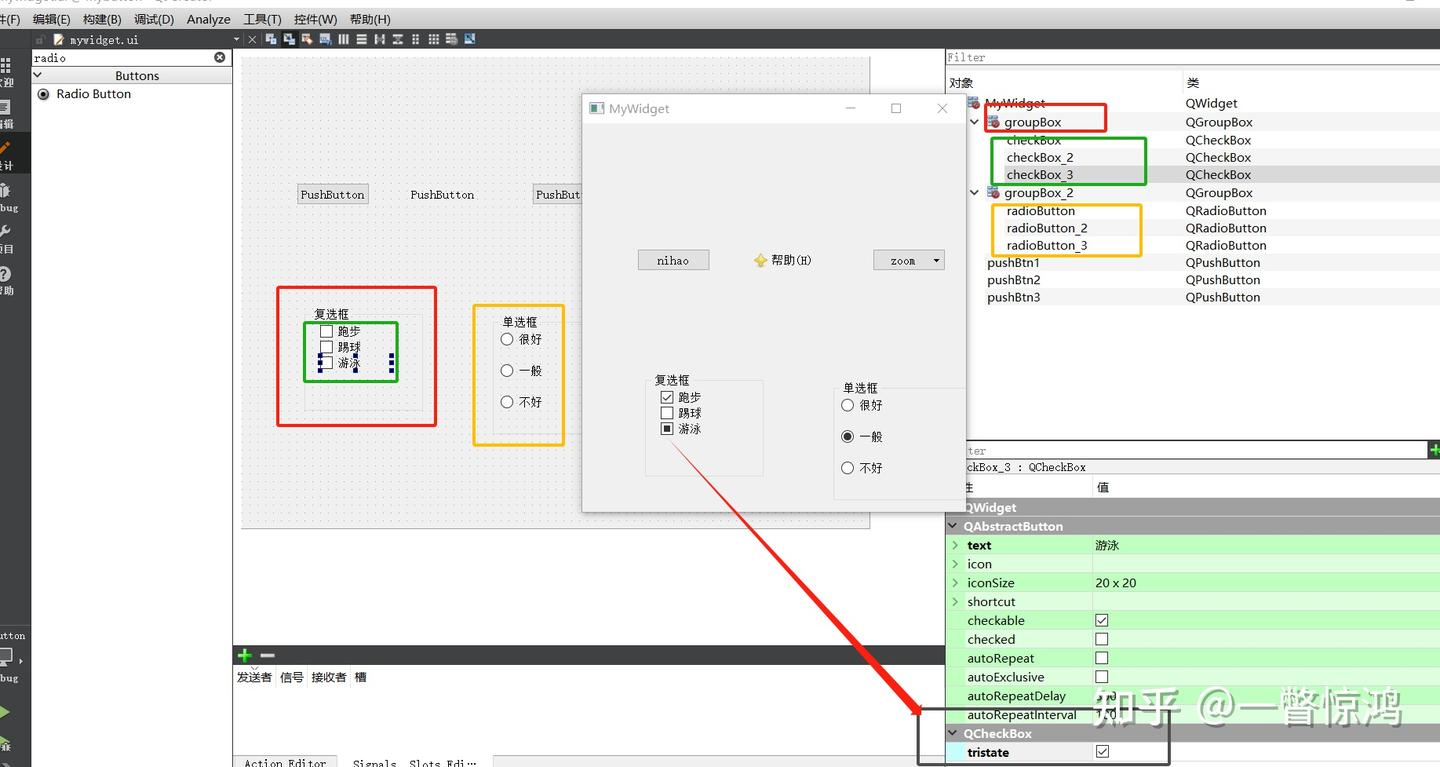Select radioButton_3 in the object tree

(1047, 245)
